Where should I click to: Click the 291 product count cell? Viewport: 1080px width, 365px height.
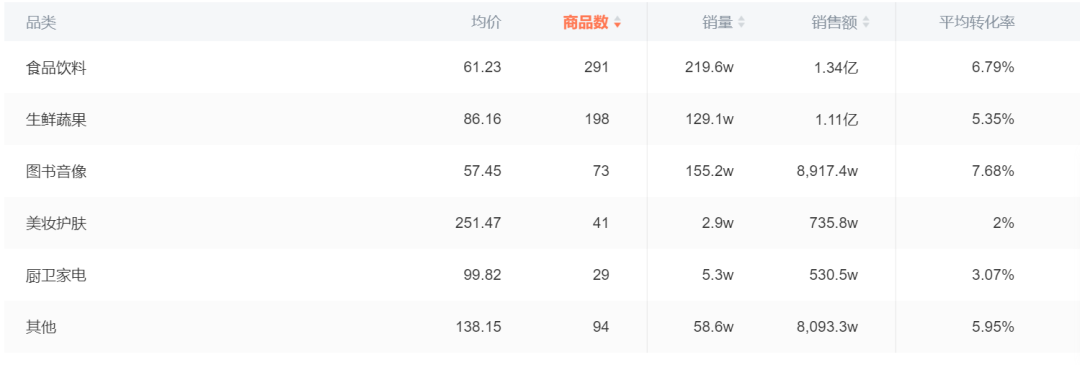pos(597,67)
